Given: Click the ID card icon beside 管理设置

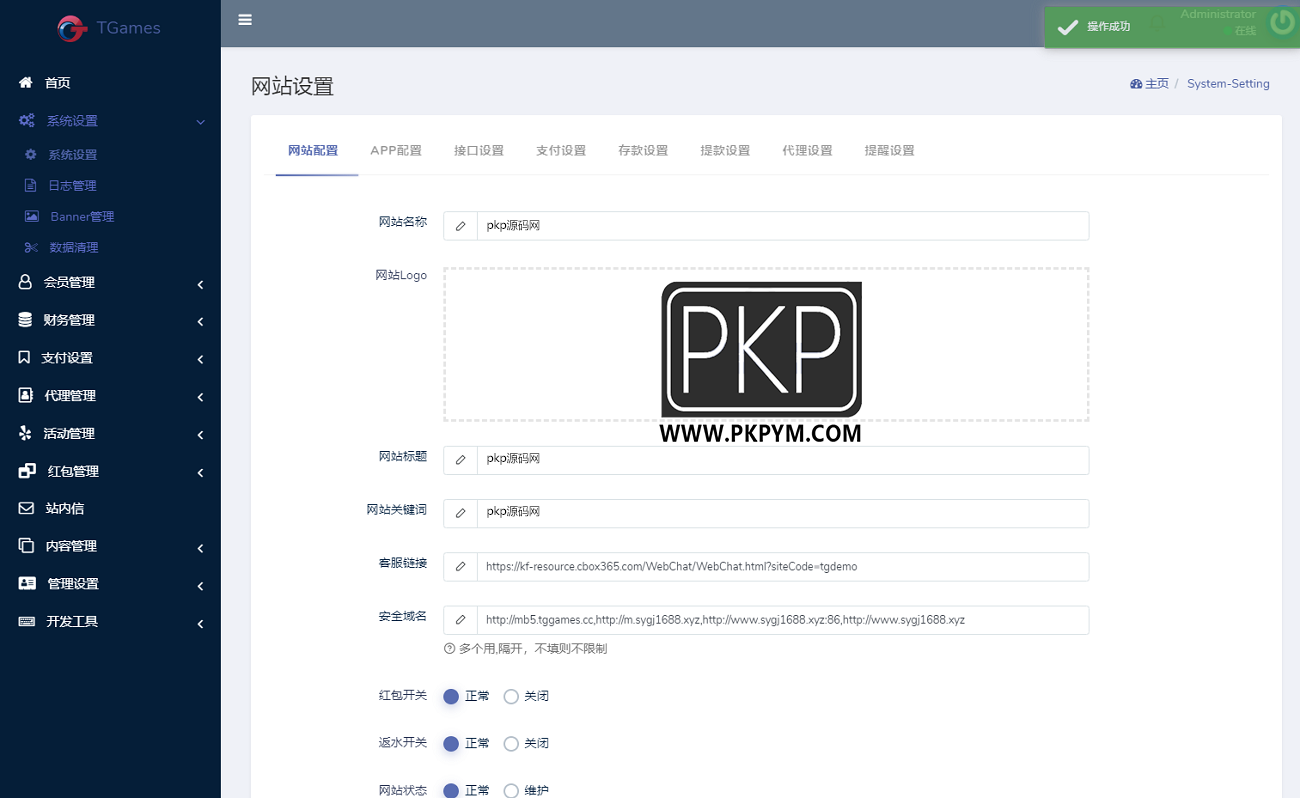Looking at the screenshot, I should point(27,584).
